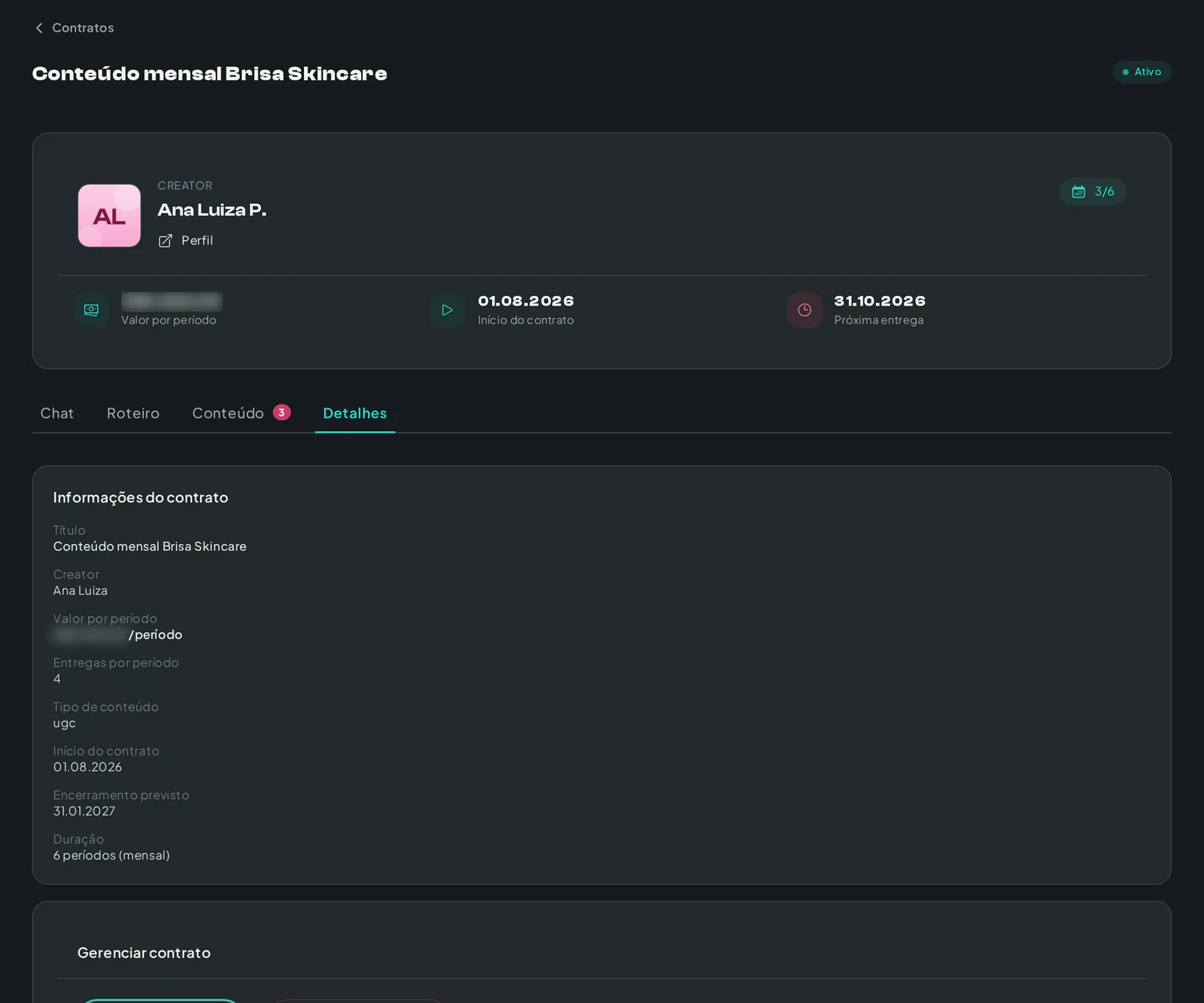Click the calendar icon in 3/6 badge
1204x1003 pixels.
point(1078,192)
